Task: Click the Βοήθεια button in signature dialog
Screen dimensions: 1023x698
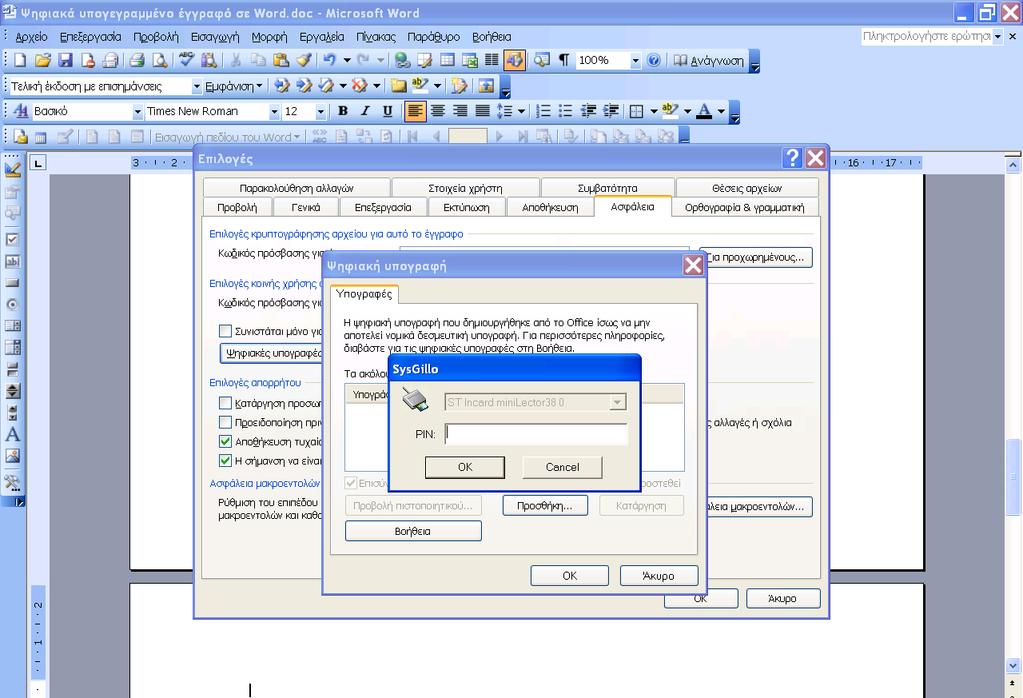Action: (413, 531)
